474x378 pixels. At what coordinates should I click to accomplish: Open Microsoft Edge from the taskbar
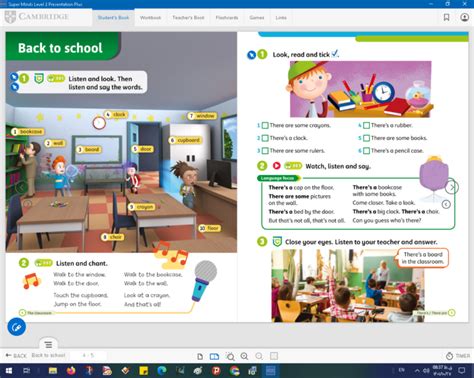162,371
